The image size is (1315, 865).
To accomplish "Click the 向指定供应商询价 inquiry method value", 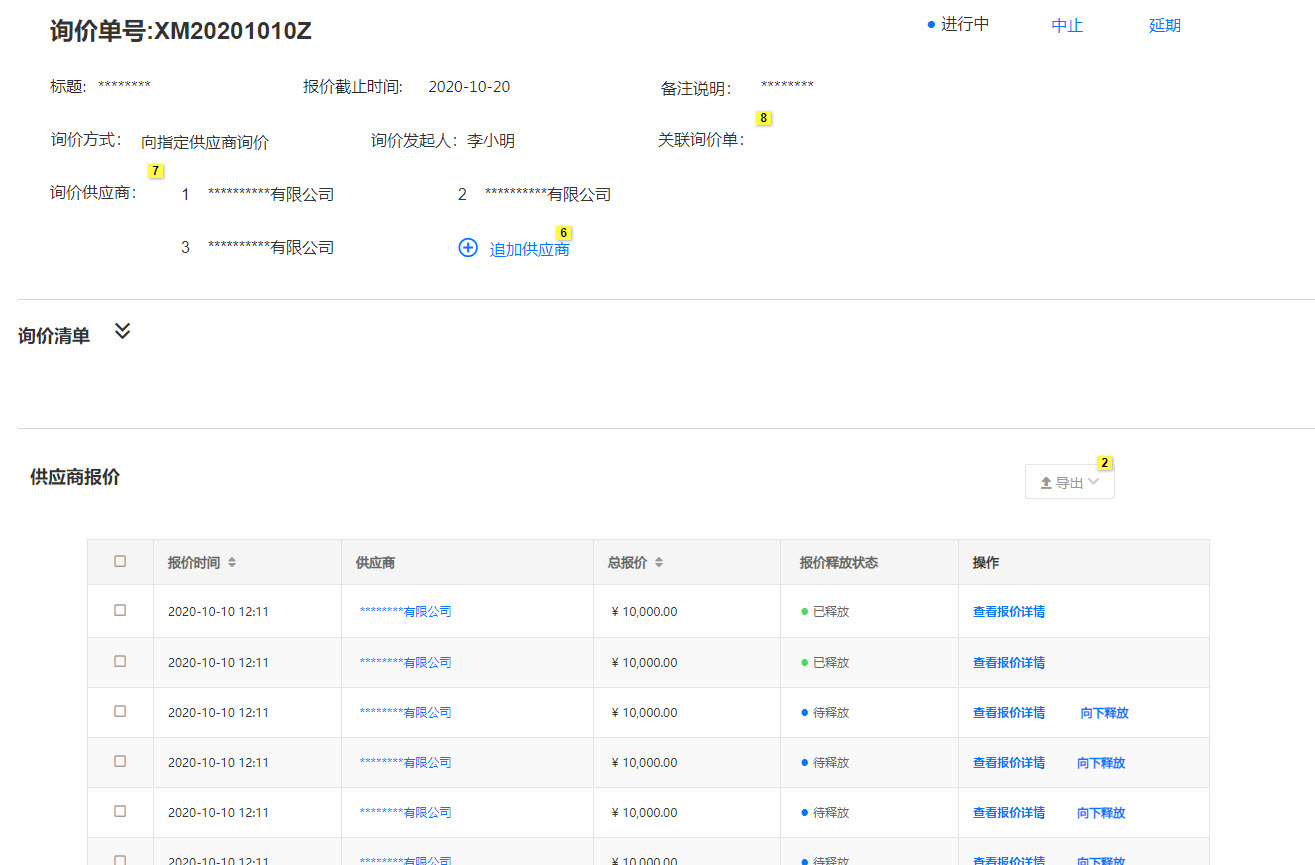I will click(x=205, y=143).
